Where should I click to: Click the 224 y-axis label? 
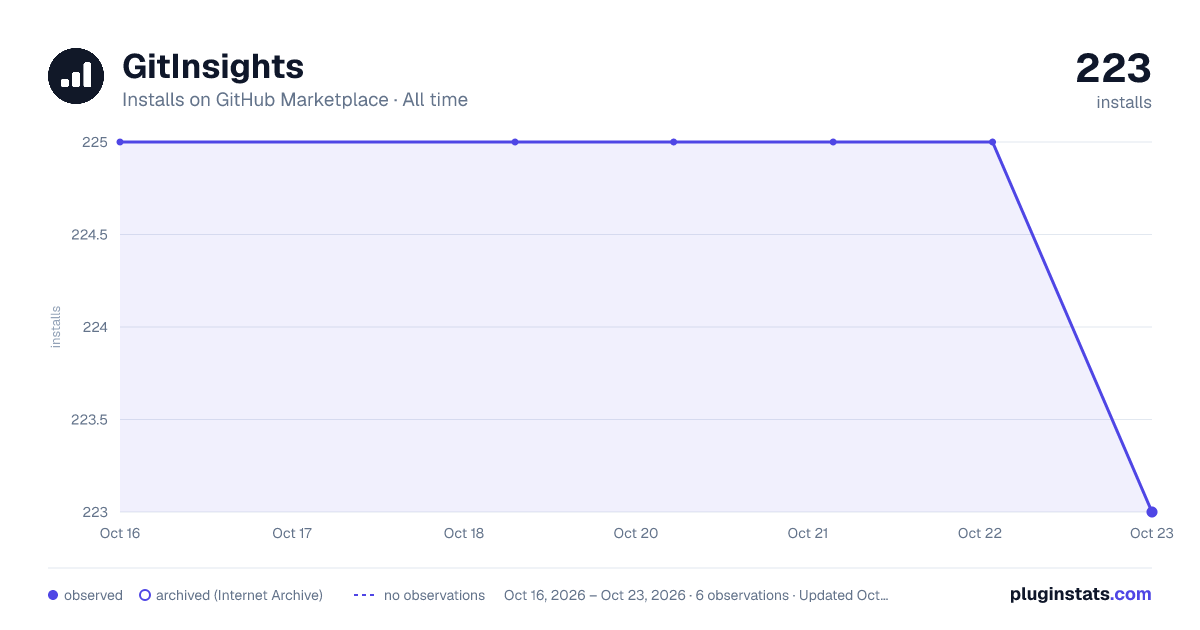click(x=95, y=327)
